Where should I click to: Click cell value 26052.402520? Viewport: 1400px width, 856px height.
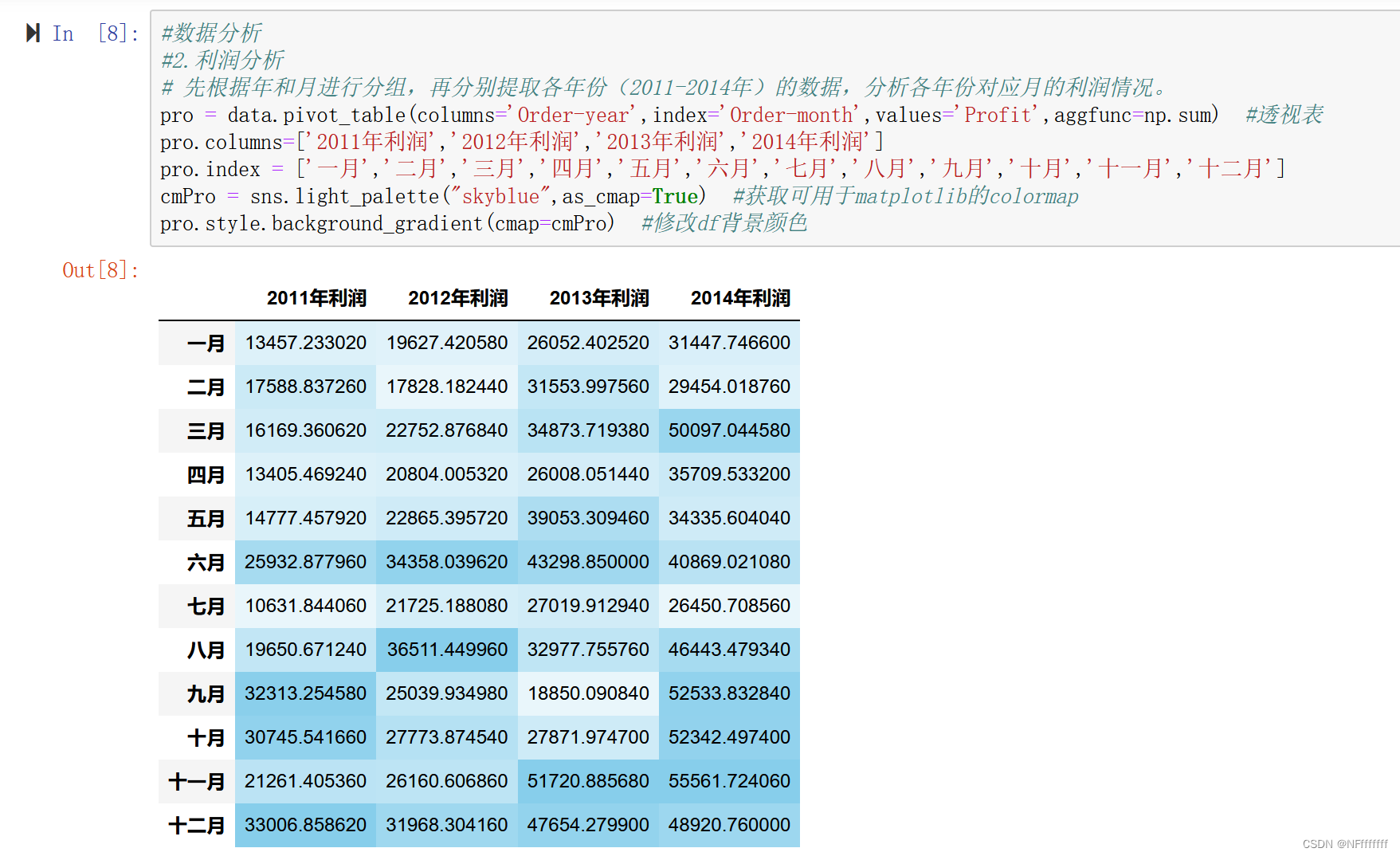coord(588,343)
